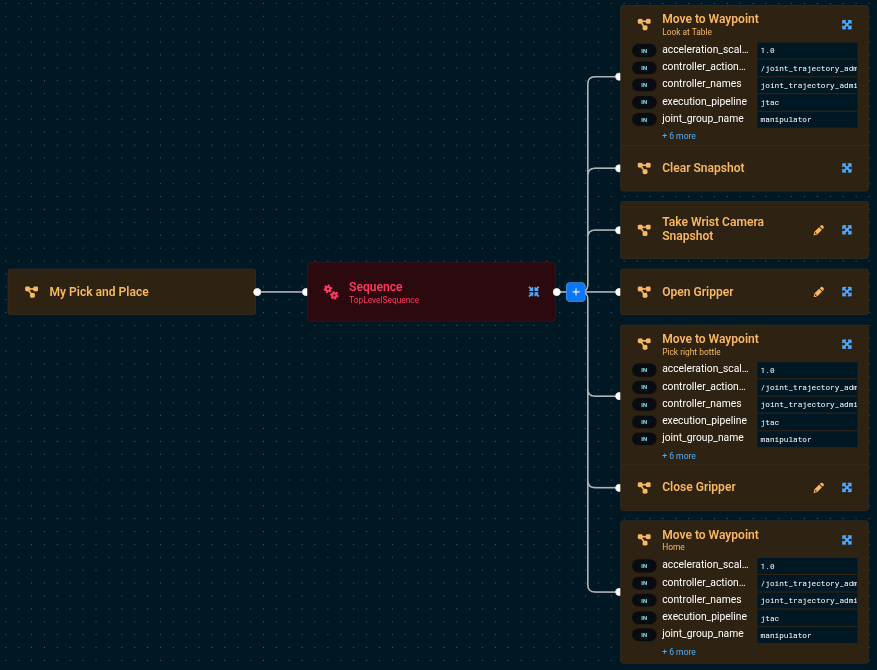
Task: Edit the Take Wrist Camera Snapshot node
Action: [x=818, y=230]
